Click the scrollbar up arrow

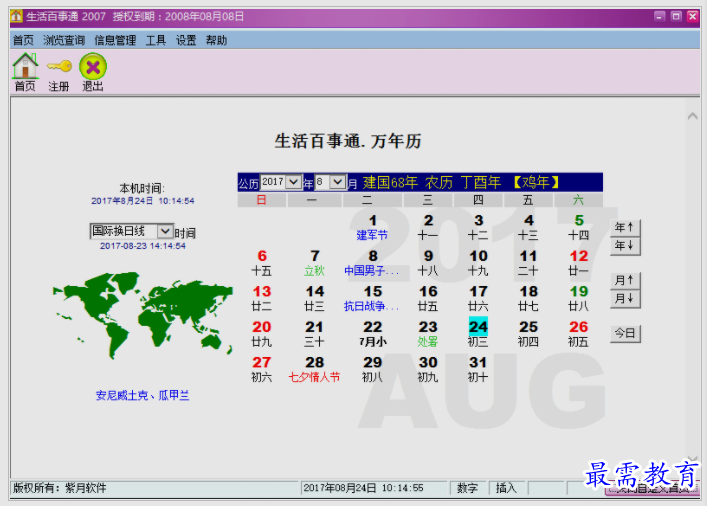point(693,116)
